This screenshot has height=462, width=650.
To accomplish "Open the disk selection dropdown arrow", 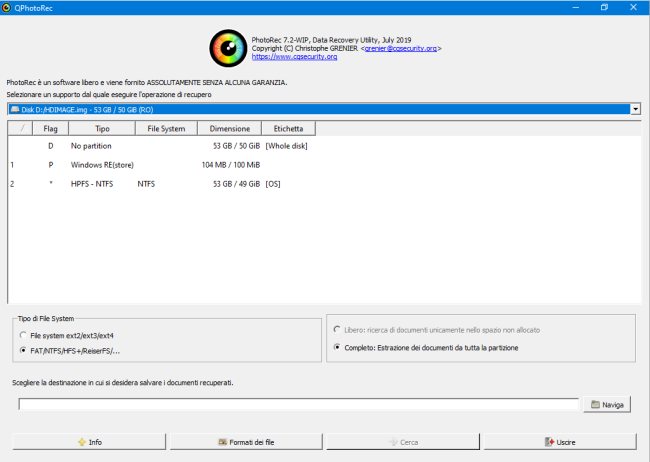I will point(635,109).
